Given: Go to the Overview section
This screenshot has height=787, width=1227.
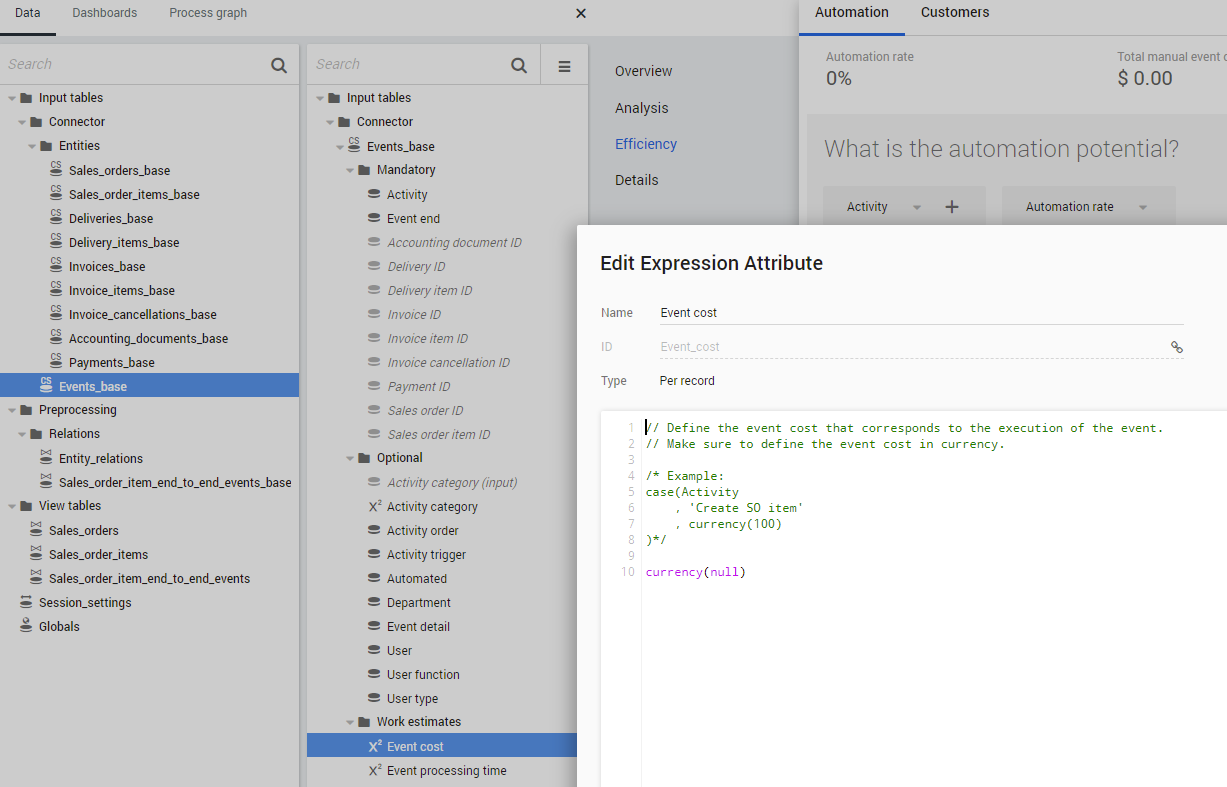Looking at the screenshot, I should (643, 71).
